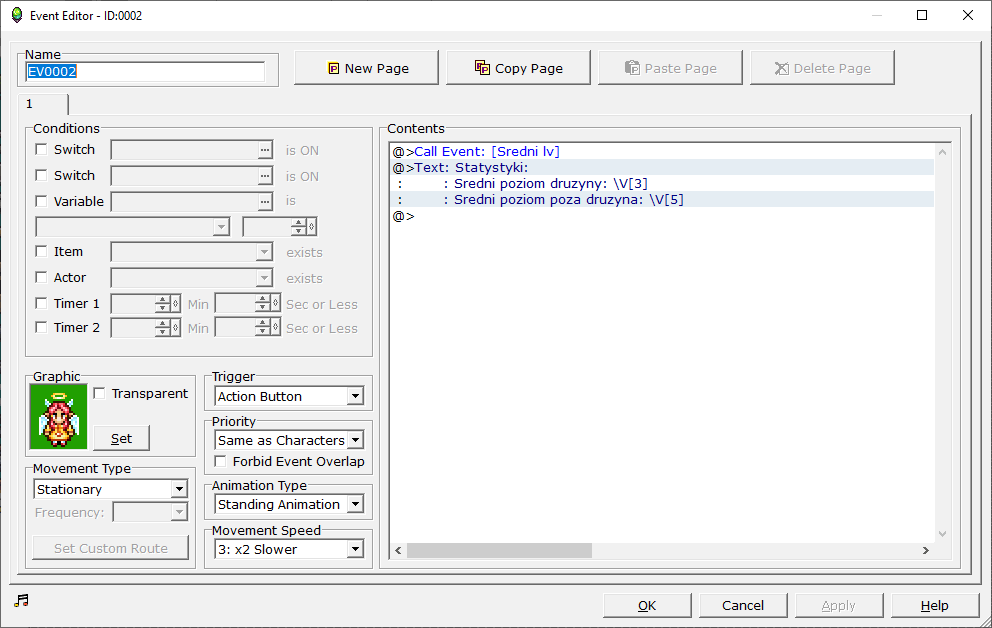992x628 pixels.
Task: Select the Text: Statystyki command line
Action: click(662, 168)
